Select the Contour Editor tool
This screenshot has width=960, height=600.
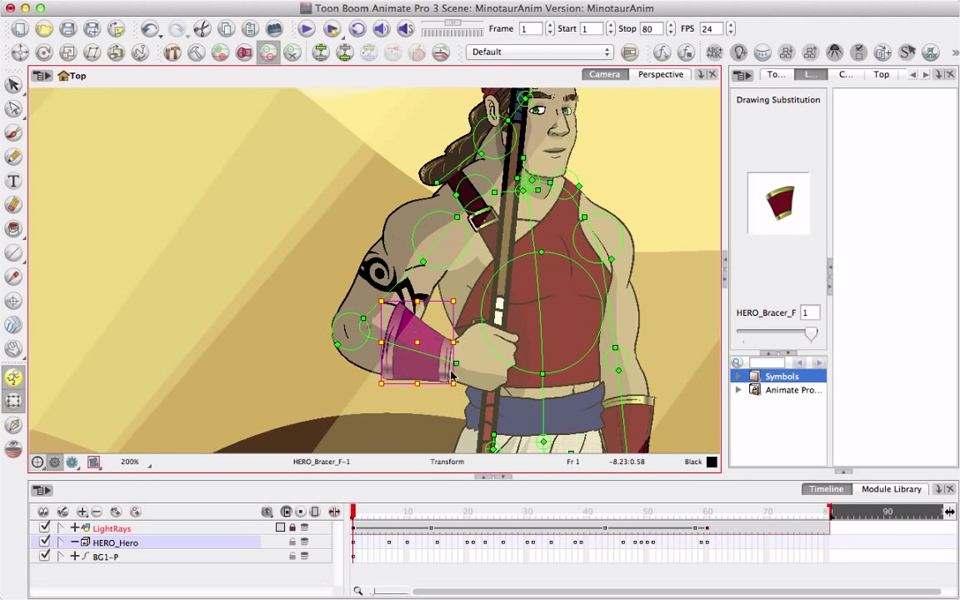pyautogui.click(x=13, y=108)
